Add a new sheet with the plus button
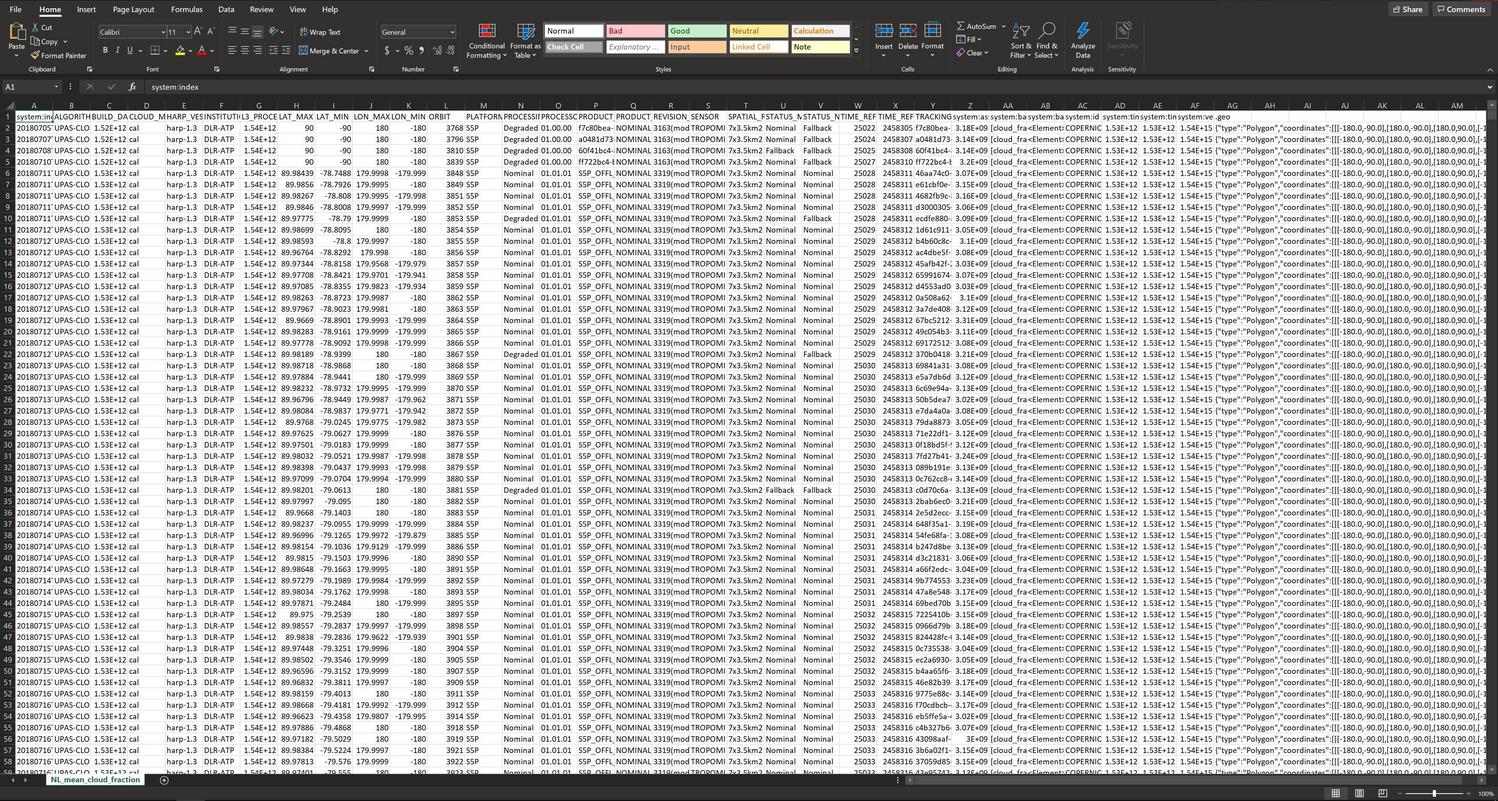 pos(164,780)
